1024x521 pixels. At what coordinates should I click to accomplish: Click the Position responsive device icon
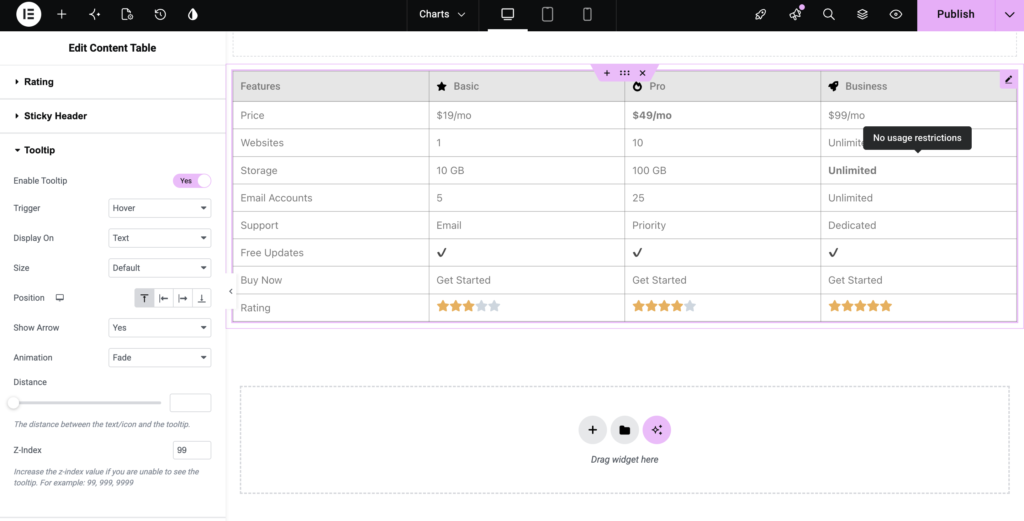(x=60, y=298)
